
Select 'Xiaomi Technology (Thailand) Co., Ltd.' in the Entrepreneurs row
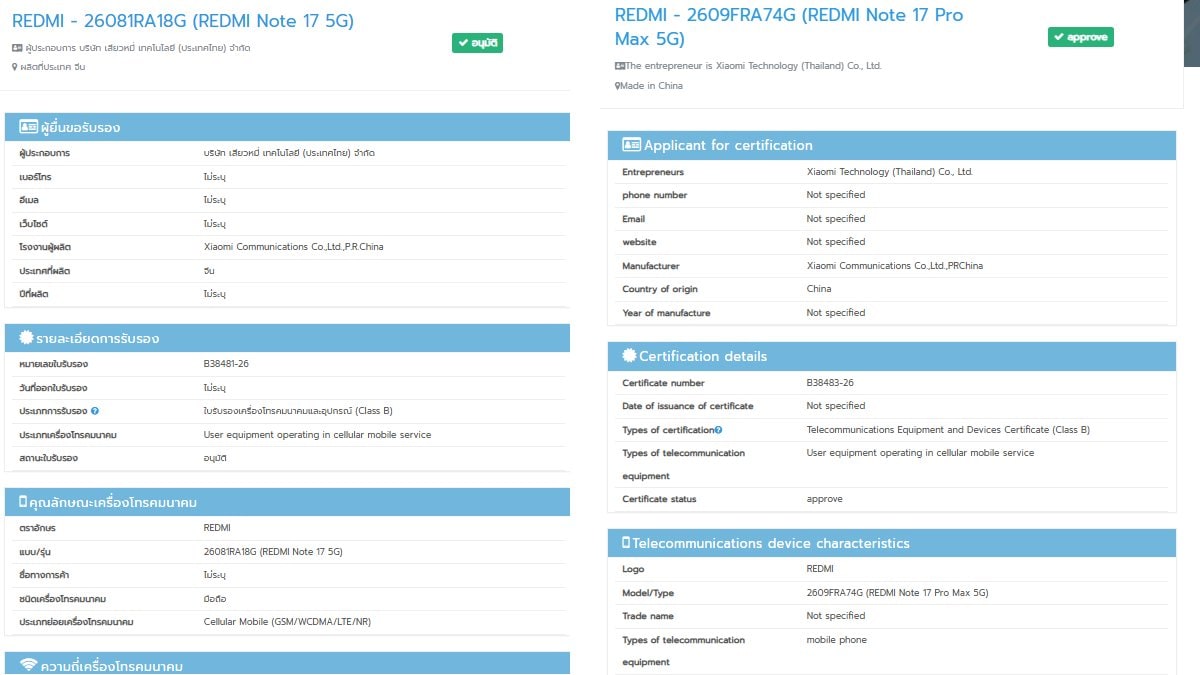(x=890, y=172)
